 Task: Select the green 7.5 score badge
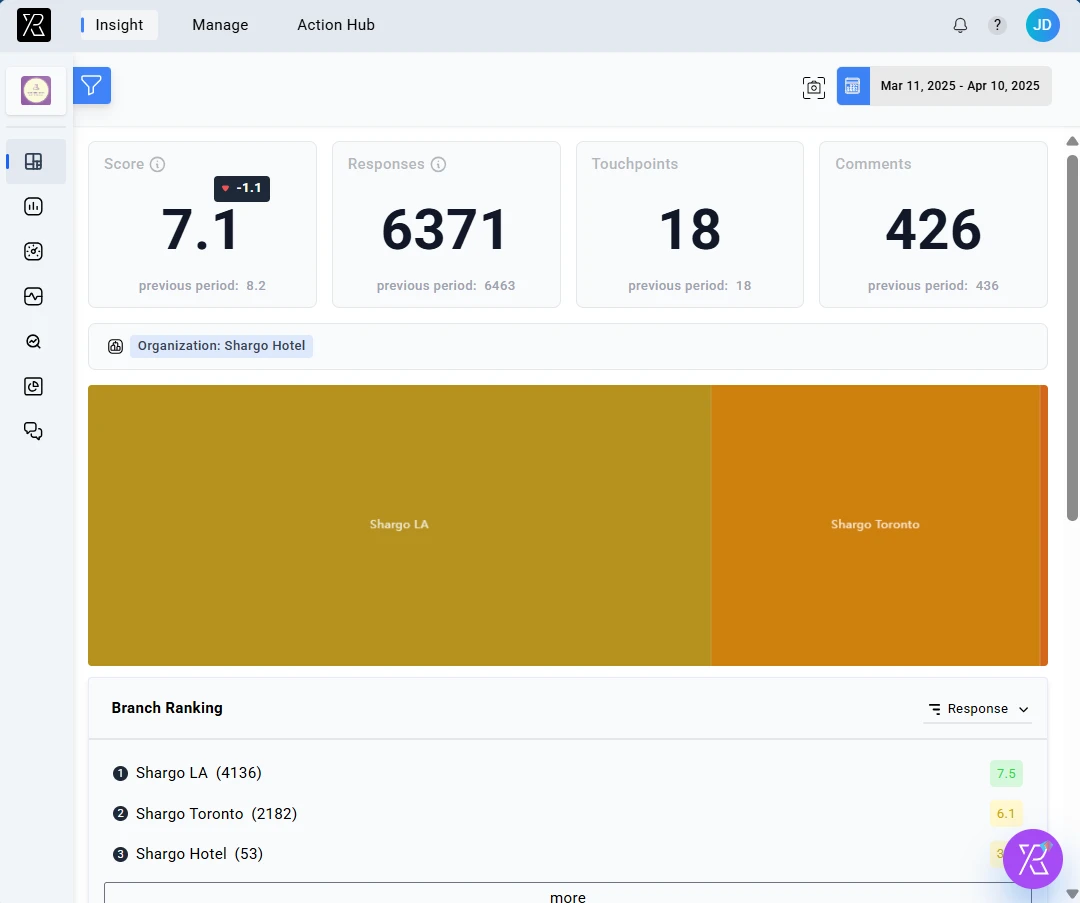tap(1006, 773)
